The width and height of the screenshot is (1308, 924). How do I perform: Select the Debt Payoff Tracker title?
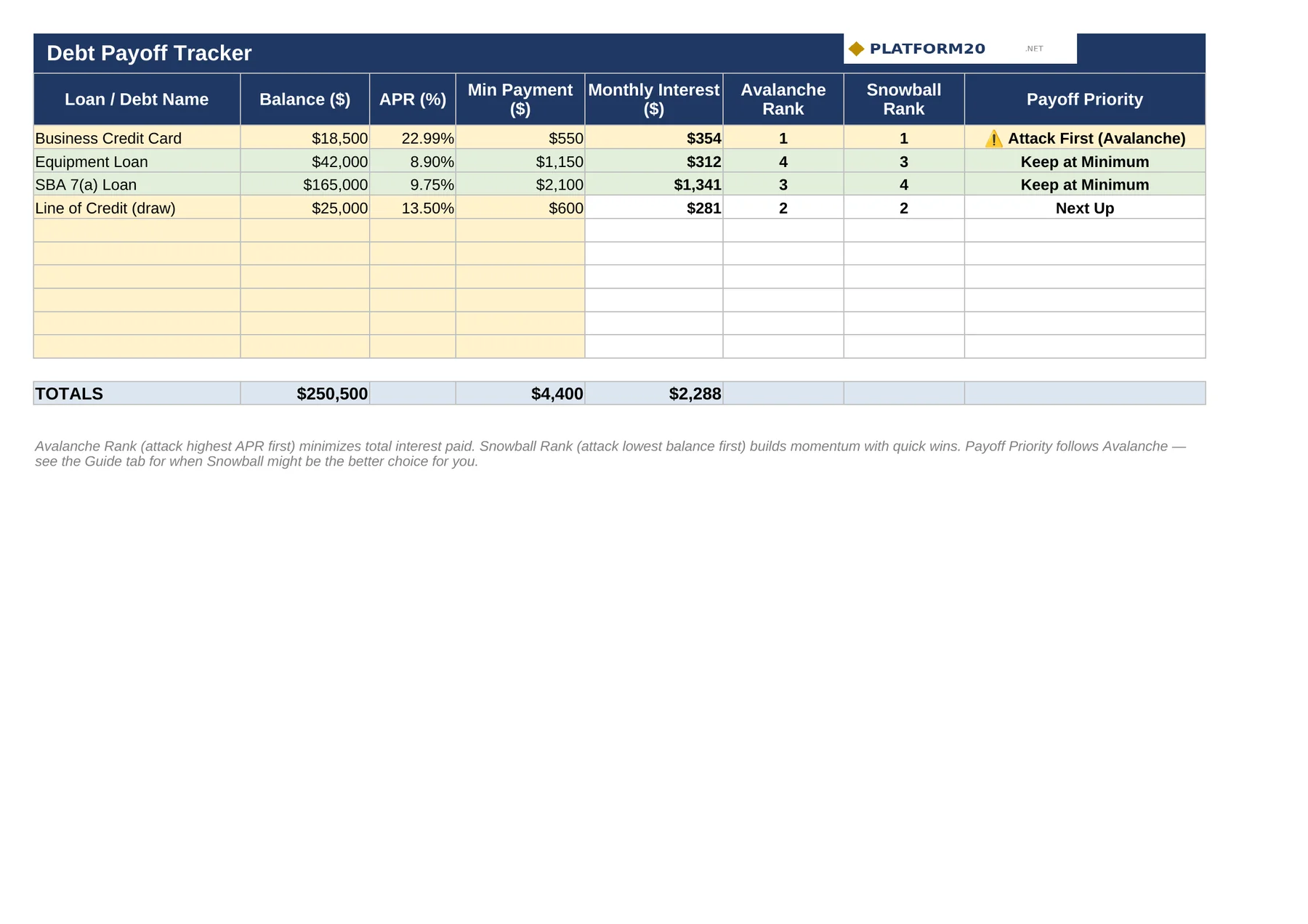tap(149, 53)
